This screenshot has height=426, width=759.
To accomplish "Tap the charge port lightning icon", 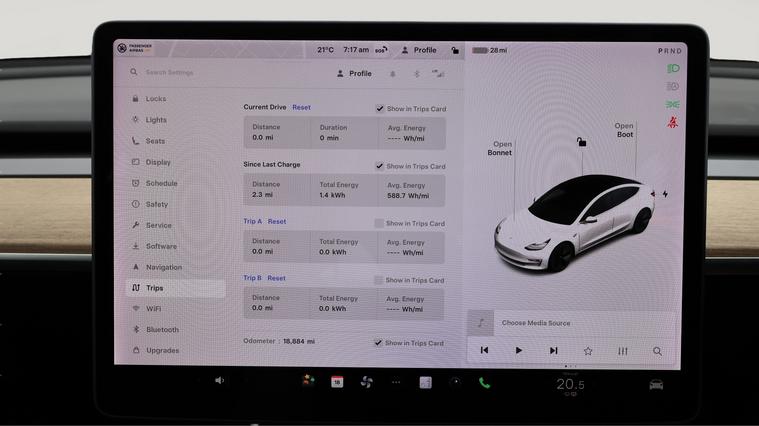I will tap(666, 194).
